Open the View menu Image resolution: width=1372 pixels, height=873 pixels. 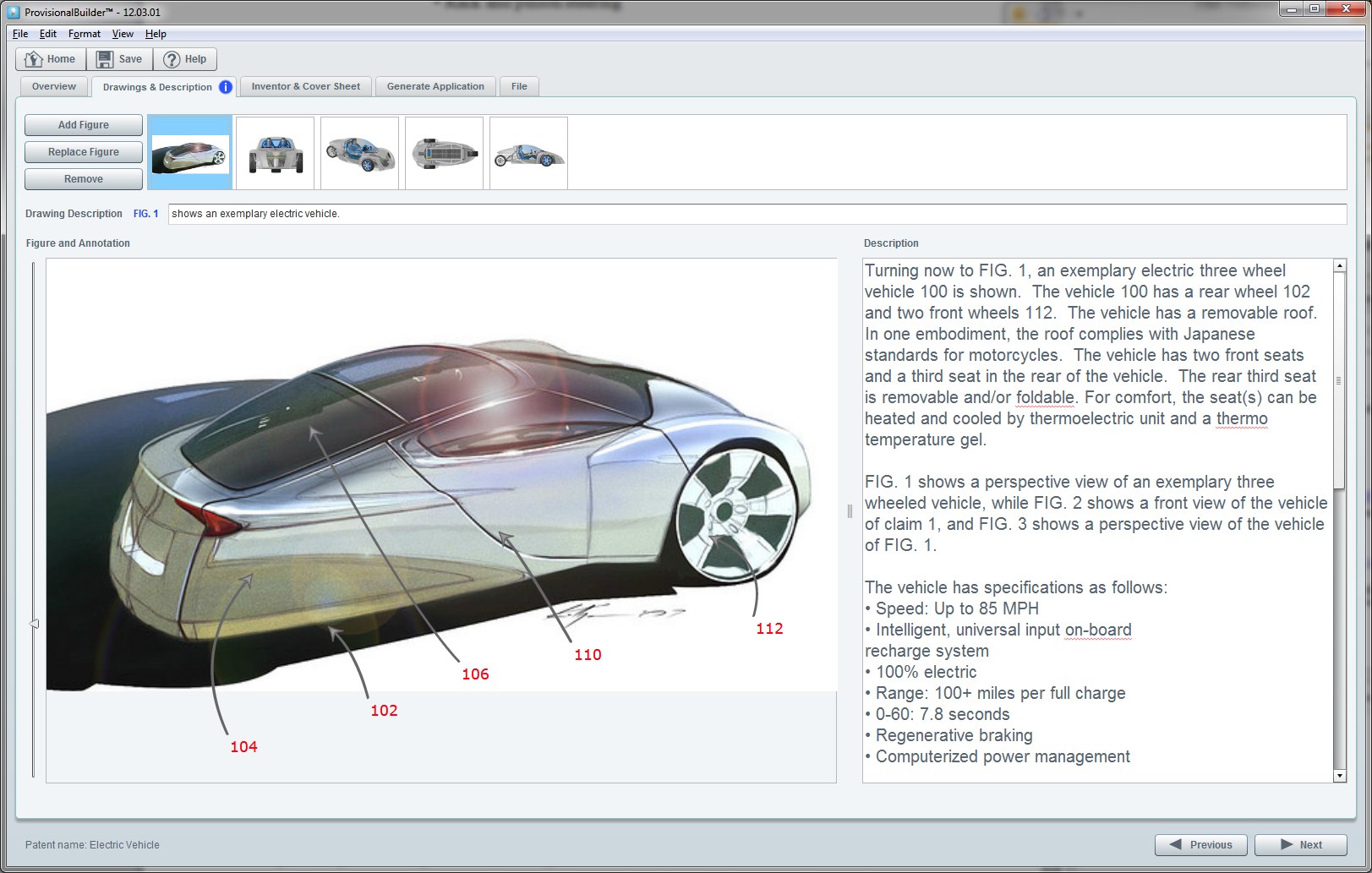pos(123,34)
